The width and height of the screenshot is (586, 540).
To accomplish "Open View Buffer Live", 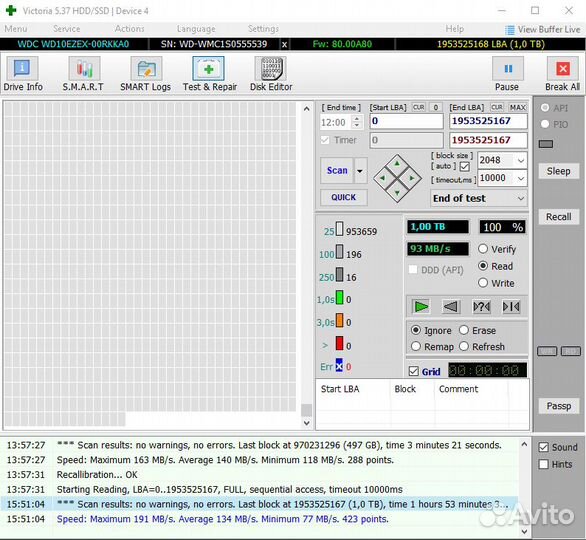I will point(543,29).
